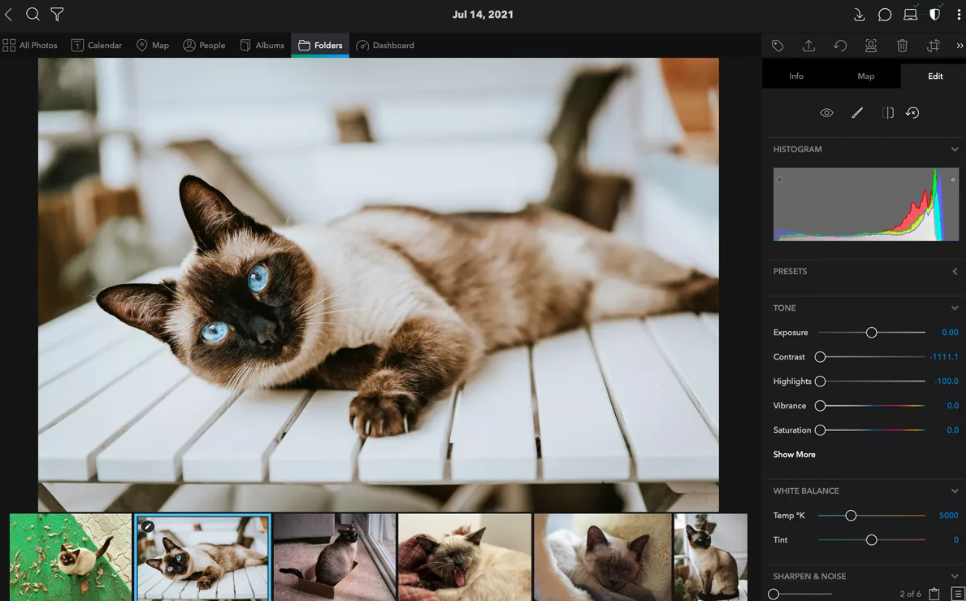Screen dimensions: 966x601
Task: Click the search magnifier icon
Action: point(33,15)
